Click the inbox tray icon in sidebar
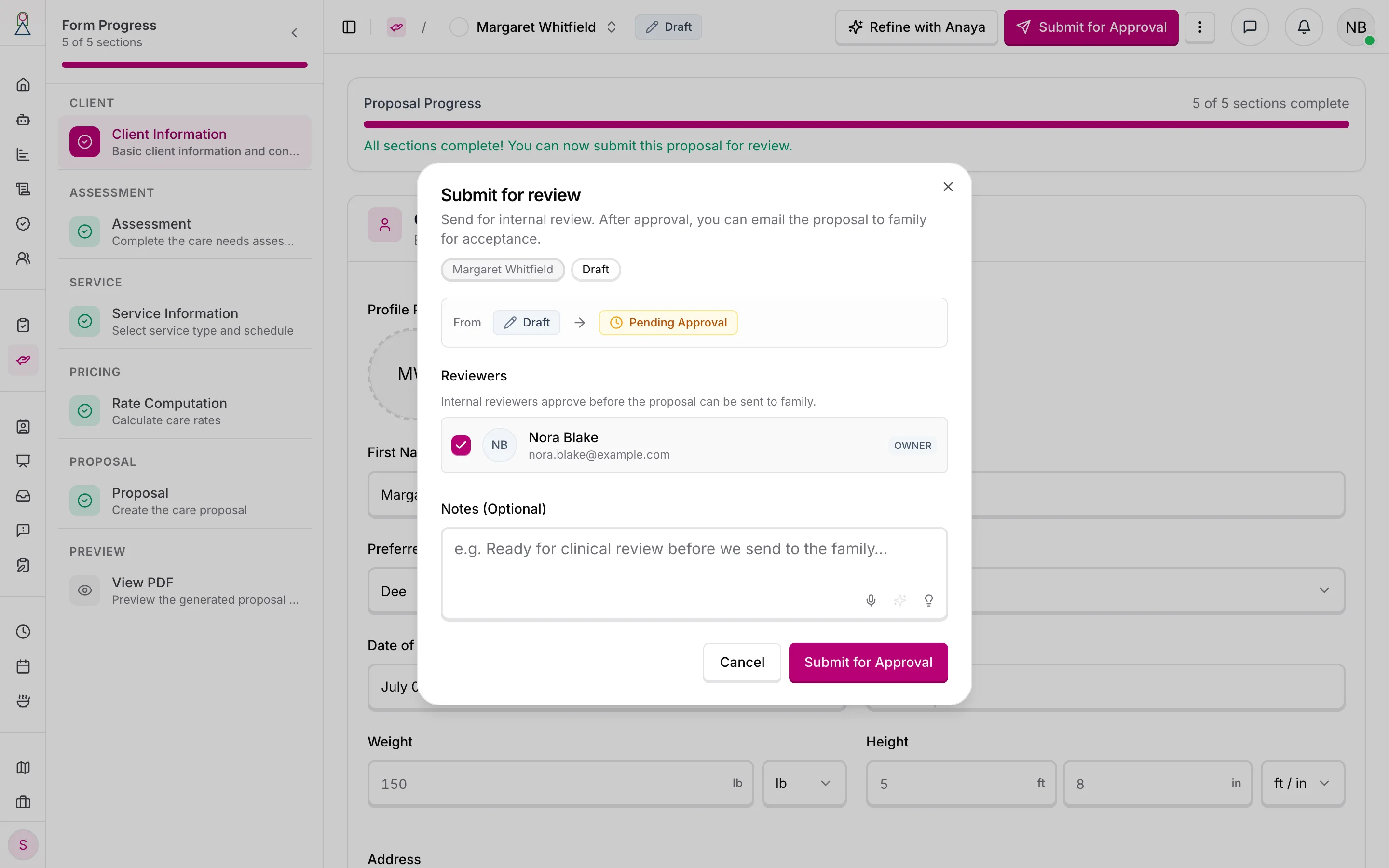Image resolution: width=1389 pixels, height=868 pixels. coord(23,495)
